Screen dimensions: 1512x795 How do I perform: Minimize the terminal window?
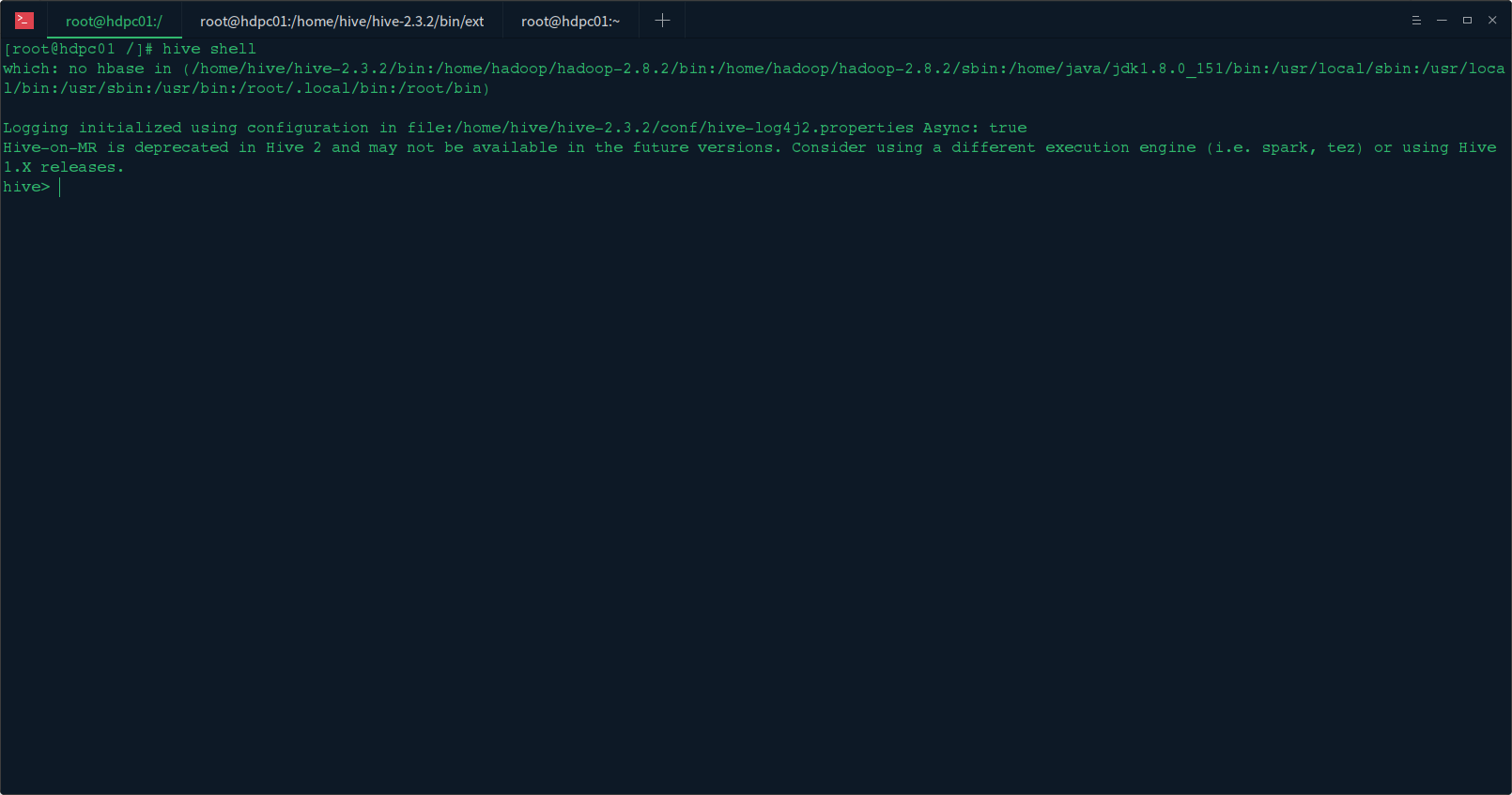pos(1442,21)
